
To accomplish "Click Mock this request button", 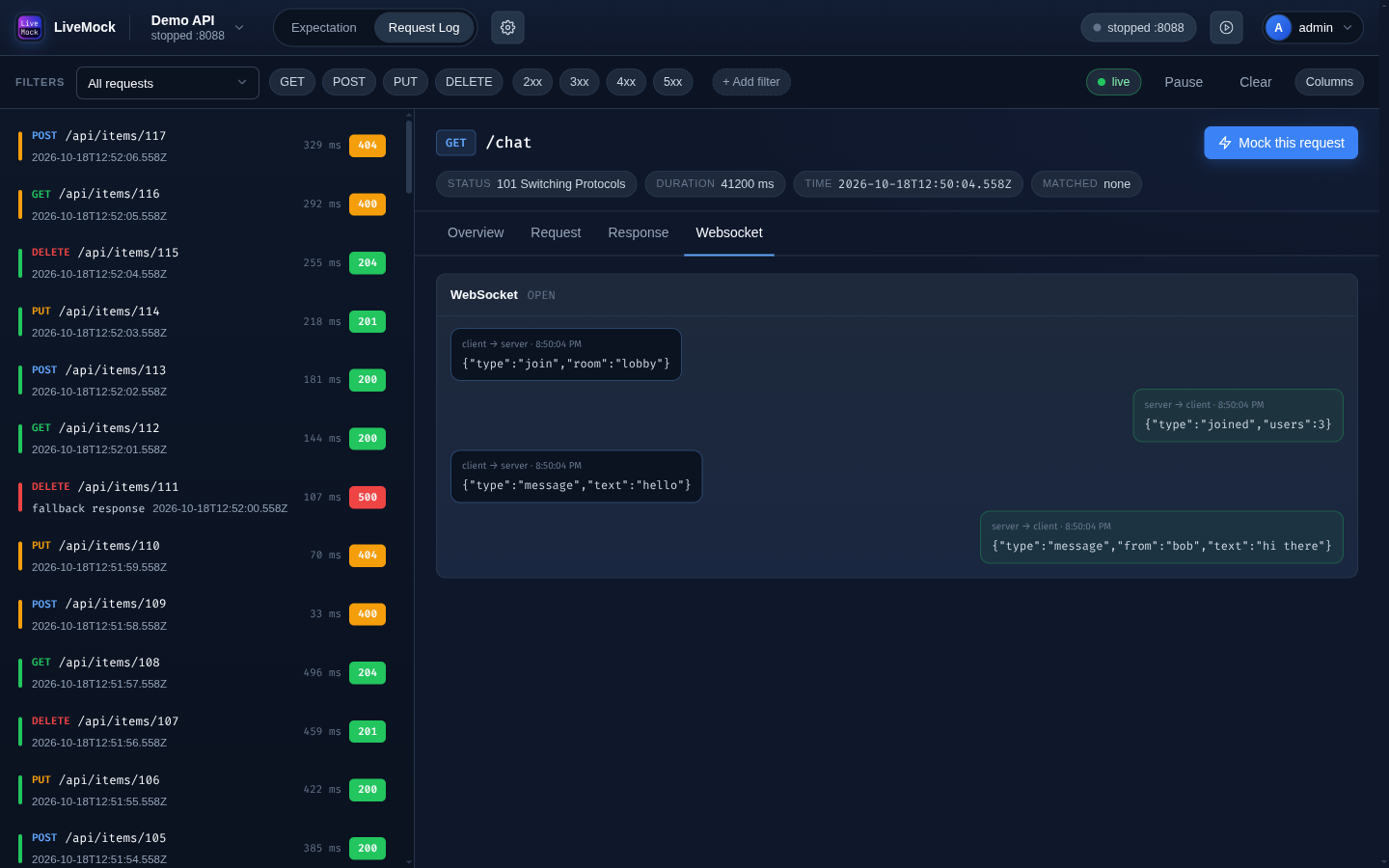I will 1281,143.
